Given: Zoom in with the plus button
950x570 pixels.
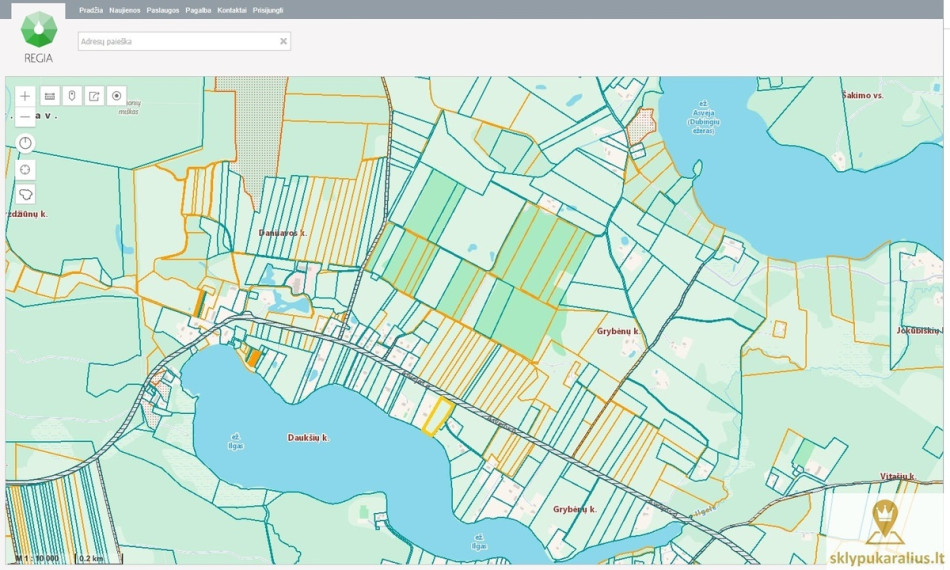Looking at the screenshot, I should (x=25, y=96).
